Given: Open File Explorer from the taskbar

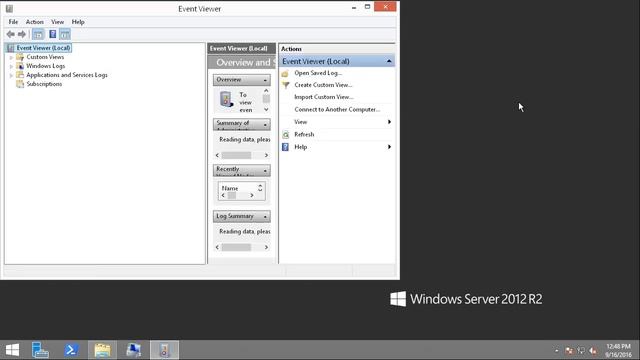Looking at the screenshot, I should (102, 350).
